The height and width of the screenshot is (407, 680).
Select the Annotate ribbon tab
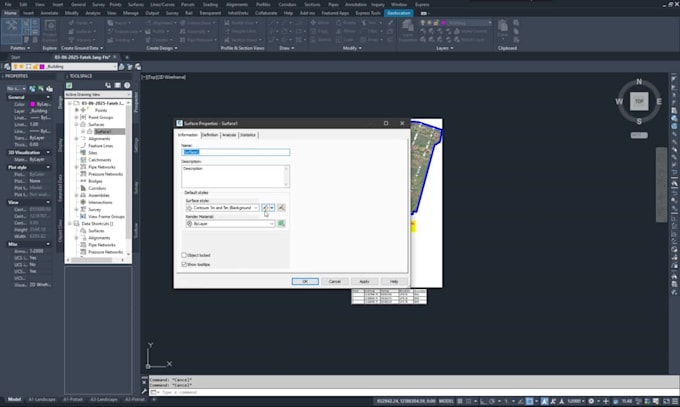[x=49, y=13]
